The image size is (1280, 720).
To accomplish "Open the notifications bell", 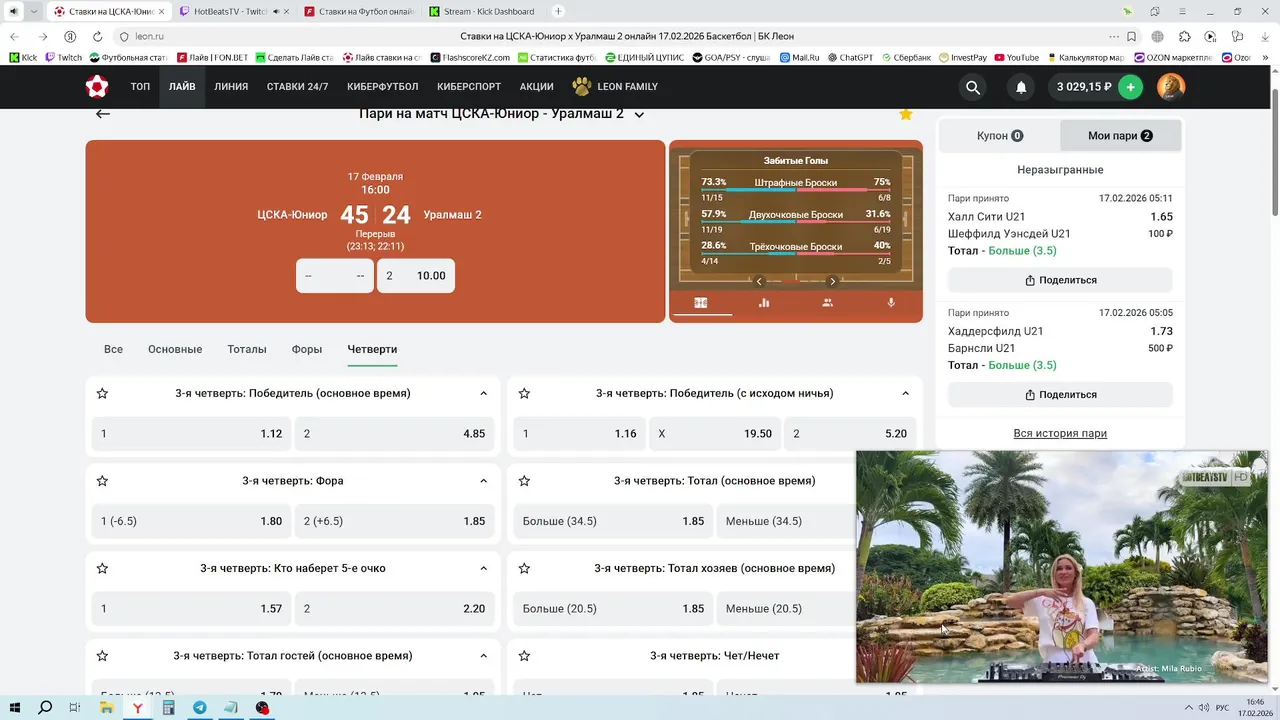I will pyautogui.click(x=1021, y=87).
